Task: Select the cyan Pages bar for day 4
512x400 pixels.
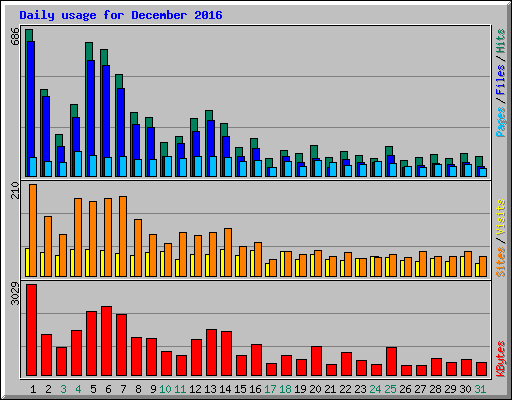Action: (x=78, y=164)
